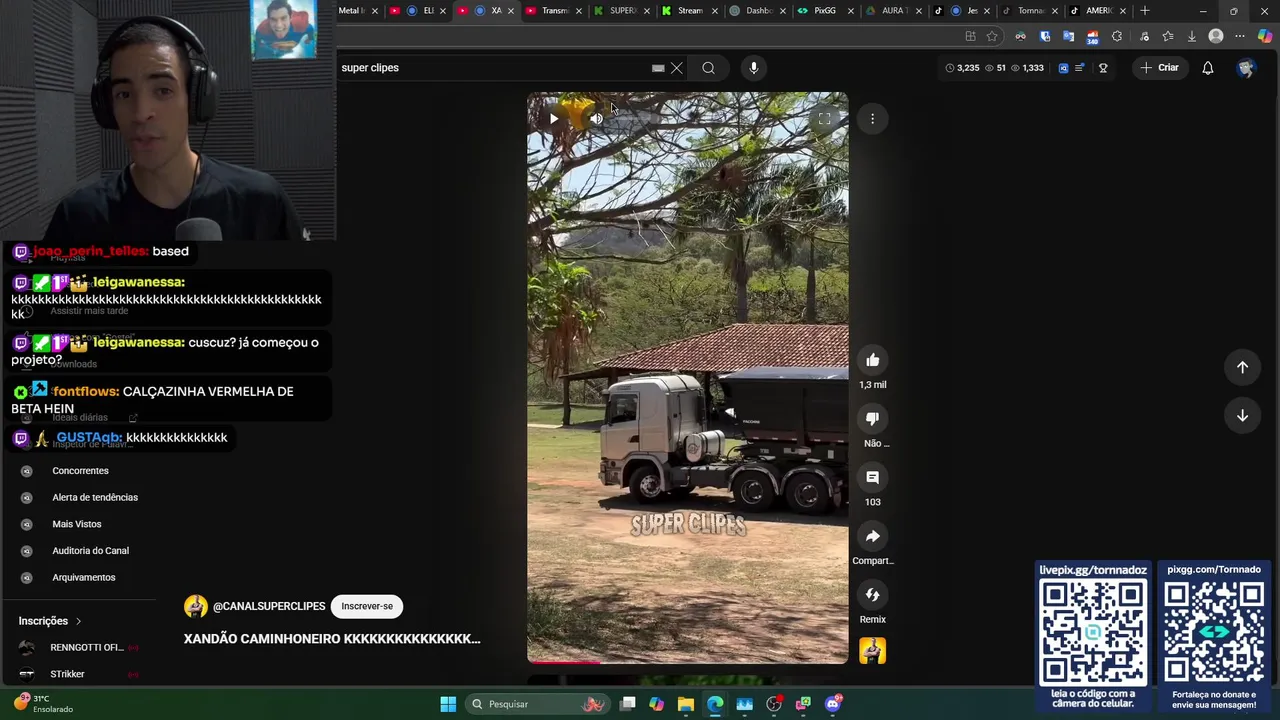The image size is (1280, 720).
Task: Open the 31°C weather widget
Action: [x=44, y=704]
